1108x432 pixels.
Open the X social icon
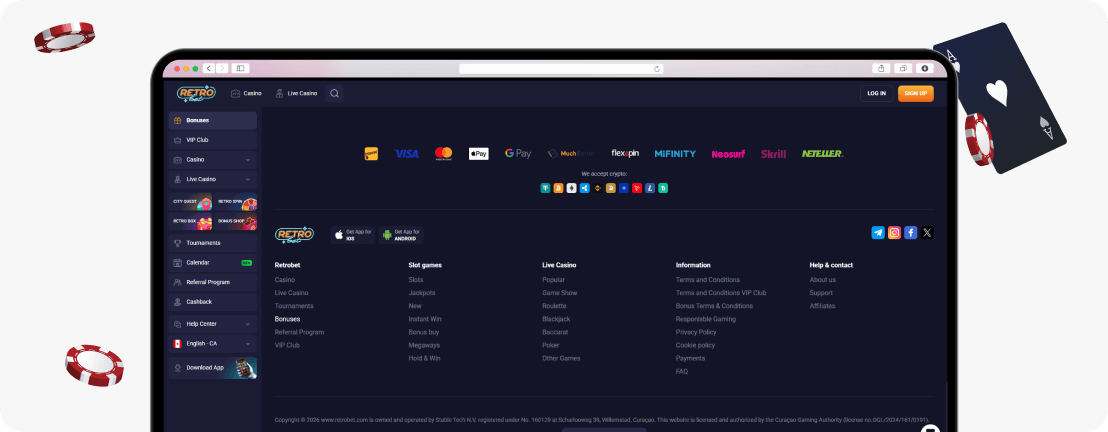click(x=927, y=233)
